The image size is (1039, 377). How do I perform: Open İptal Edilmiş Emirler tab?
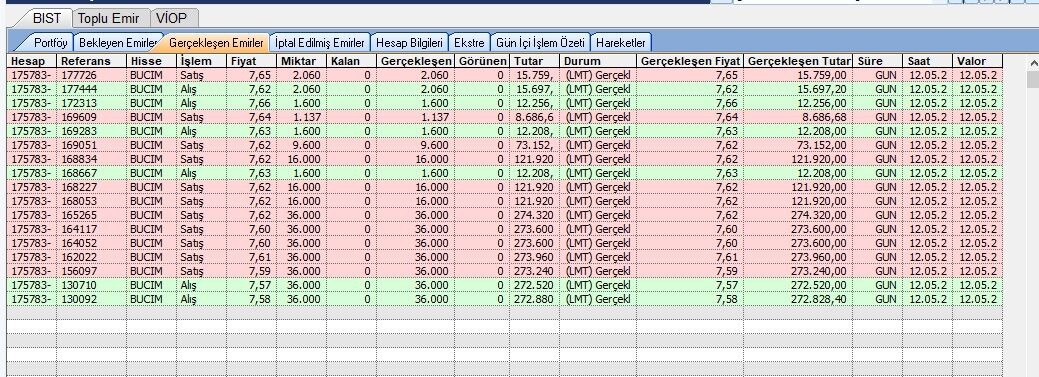(320, 42)
